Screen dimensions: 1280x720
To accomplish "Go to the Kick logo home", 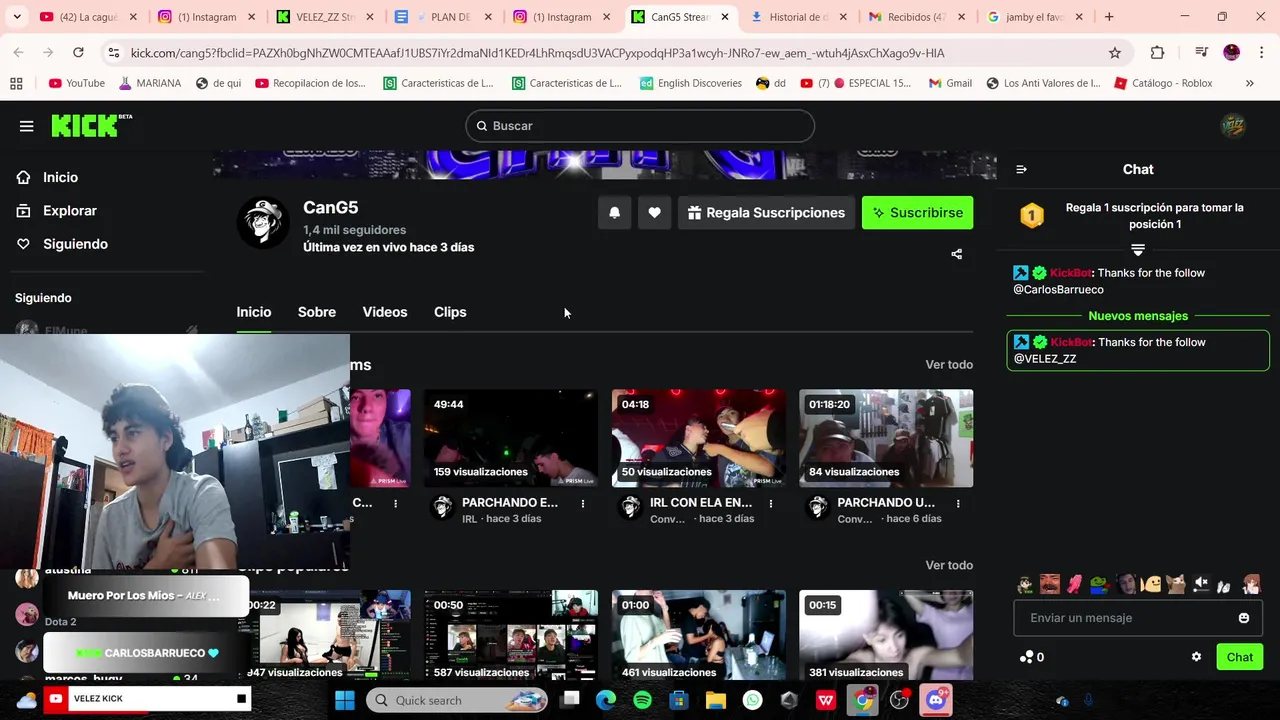I will click(91, 125).
